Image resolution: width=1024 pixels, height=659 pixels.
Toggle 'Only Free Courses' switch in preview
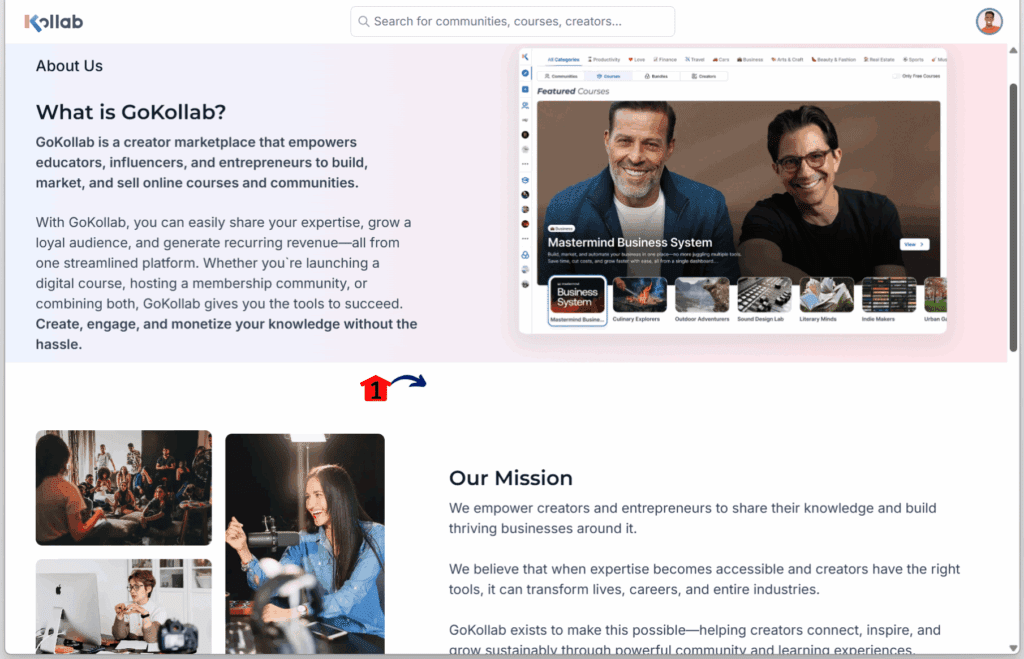[x=896, y=76]
